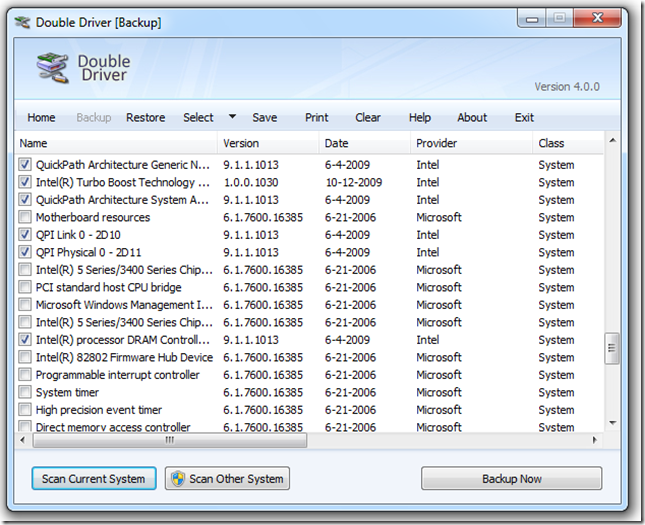This screenshot has width=645, height=525.
Task: Click the Double Driver title bar icon
Action: click(22, 22)
